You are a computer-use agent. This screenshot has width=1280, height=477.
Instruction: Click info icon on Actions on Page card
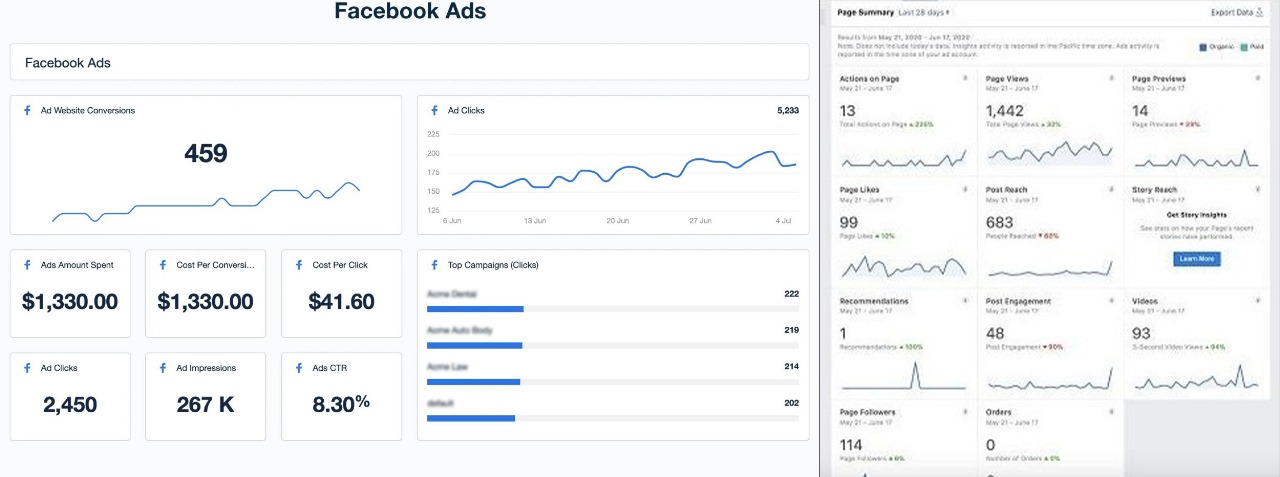964,78
